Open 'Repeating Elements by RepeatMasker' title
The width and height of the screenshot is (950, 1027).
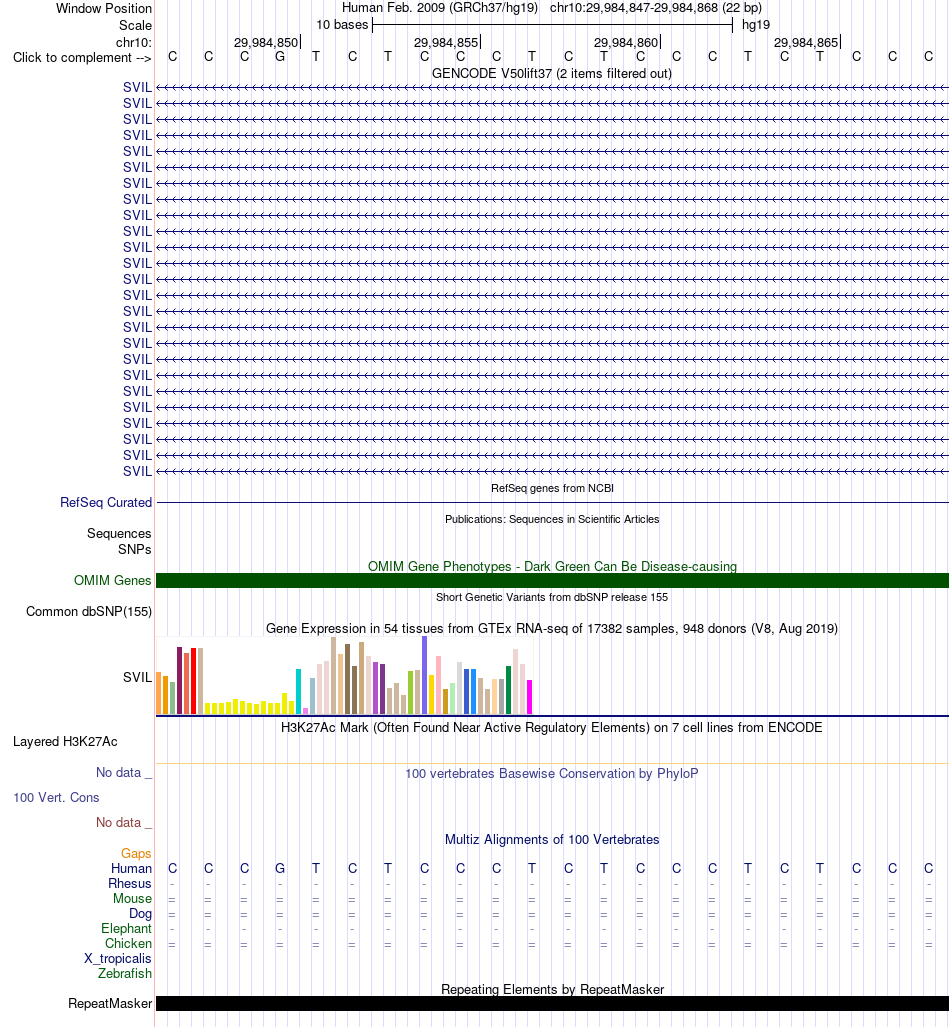click(x=552, y=989)
